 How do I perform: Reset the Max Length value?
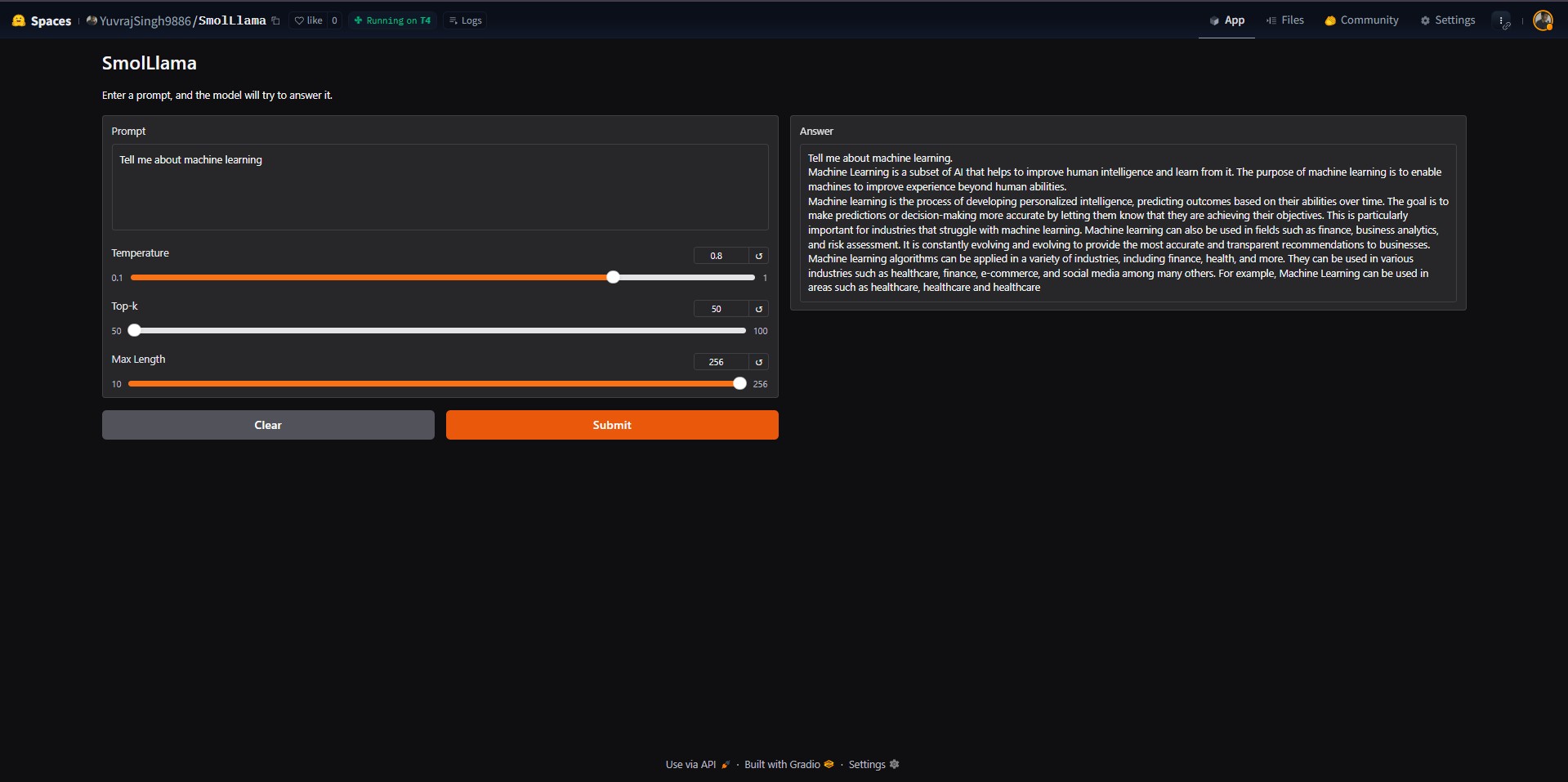pyautogui.click(x=759, y=362)
